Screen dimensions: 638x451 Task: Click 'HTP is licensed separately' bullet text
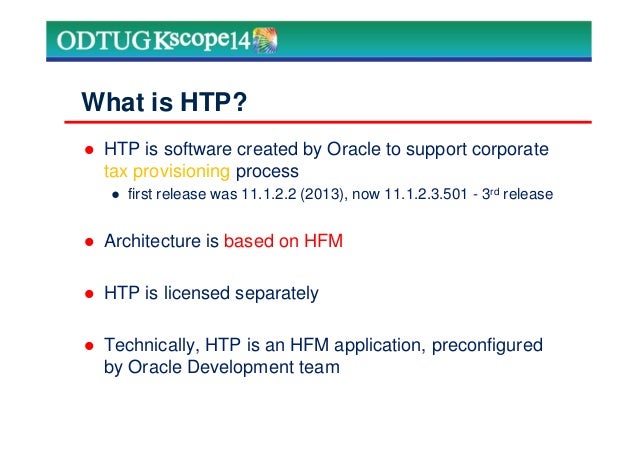click(211, 293)
